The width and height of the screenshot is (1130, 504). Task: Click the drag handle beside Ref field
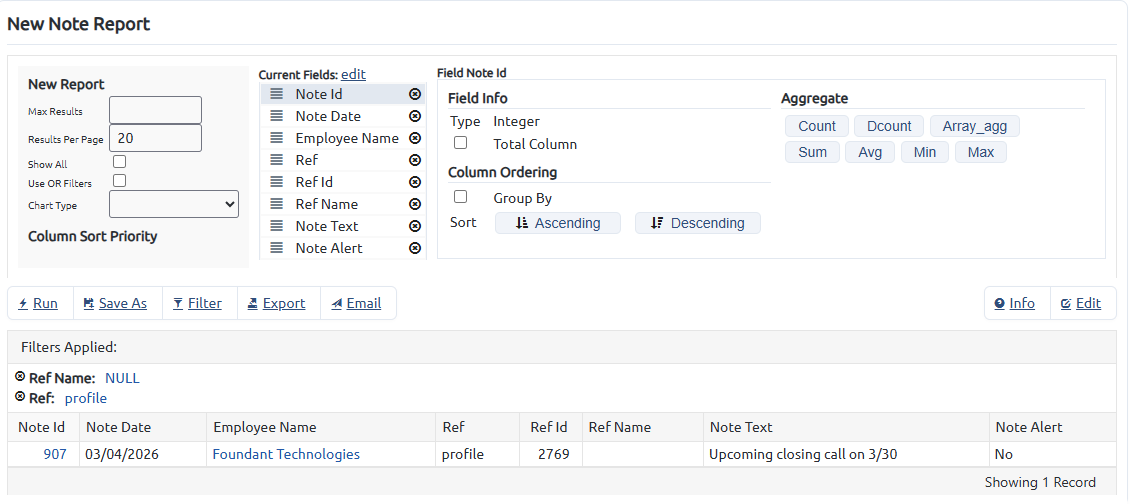277,160
